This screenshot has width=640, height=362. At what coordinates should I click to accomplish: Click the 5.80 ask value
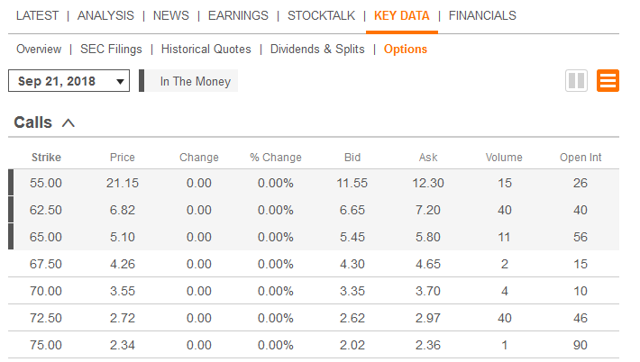point(428,237)
